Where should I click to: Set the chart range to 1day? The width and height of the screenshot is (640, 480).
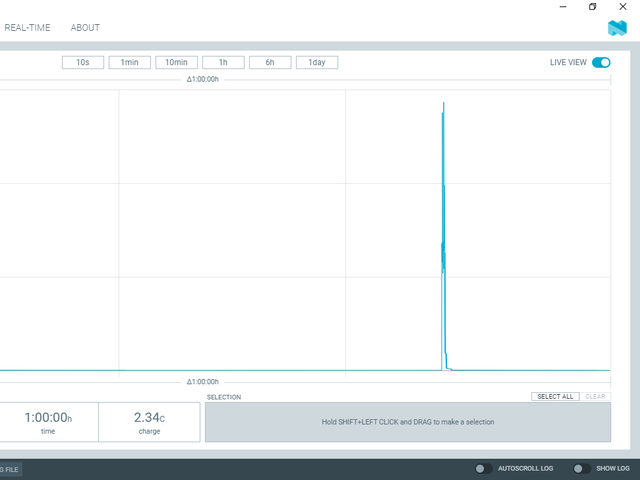tap(317, 62)
